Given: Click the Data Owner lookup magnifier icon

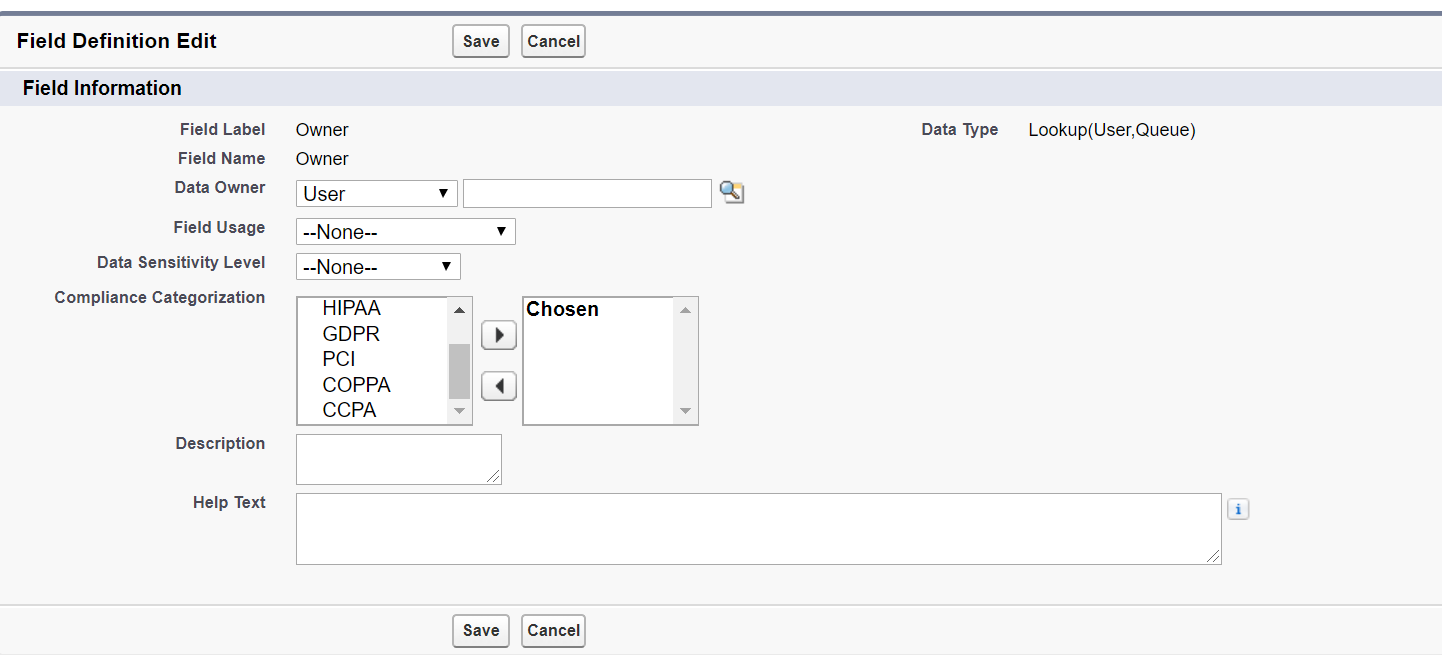Looking at the screenshot, I should pyautogui.click(x=732, y=192).
